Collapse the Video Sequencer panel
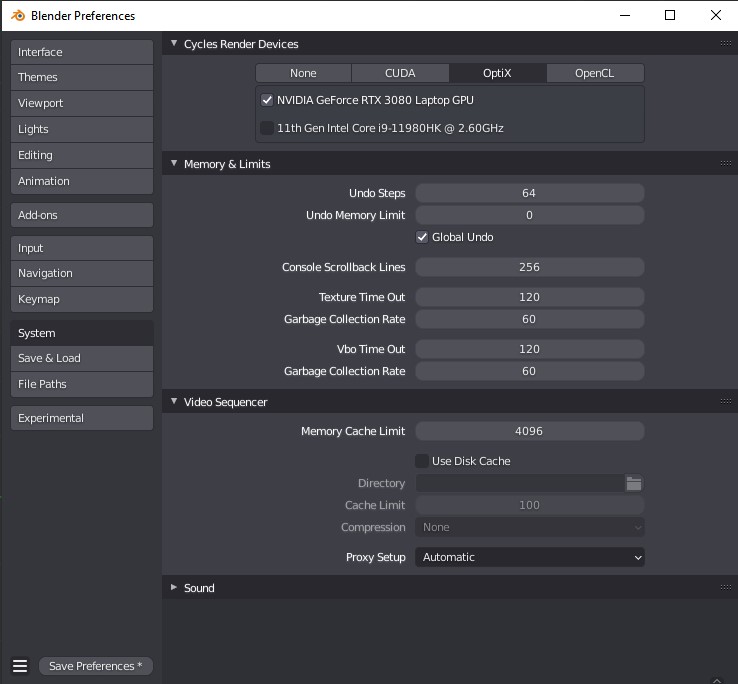 174,401
